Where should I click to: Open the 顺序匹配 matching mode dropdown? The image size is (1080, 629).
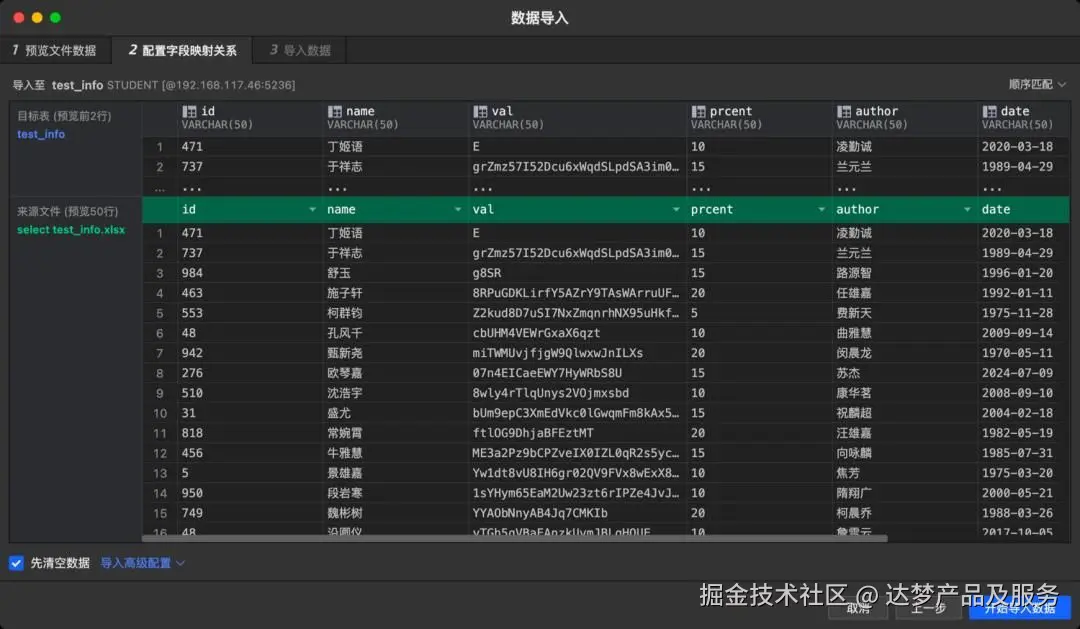1037,84
